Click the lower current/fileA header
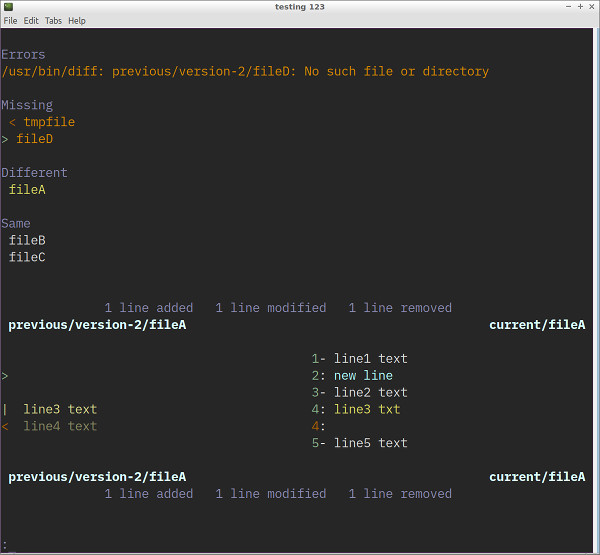This screenshot has height=555, width=600. pyautogui.click(x=537, y=477)
